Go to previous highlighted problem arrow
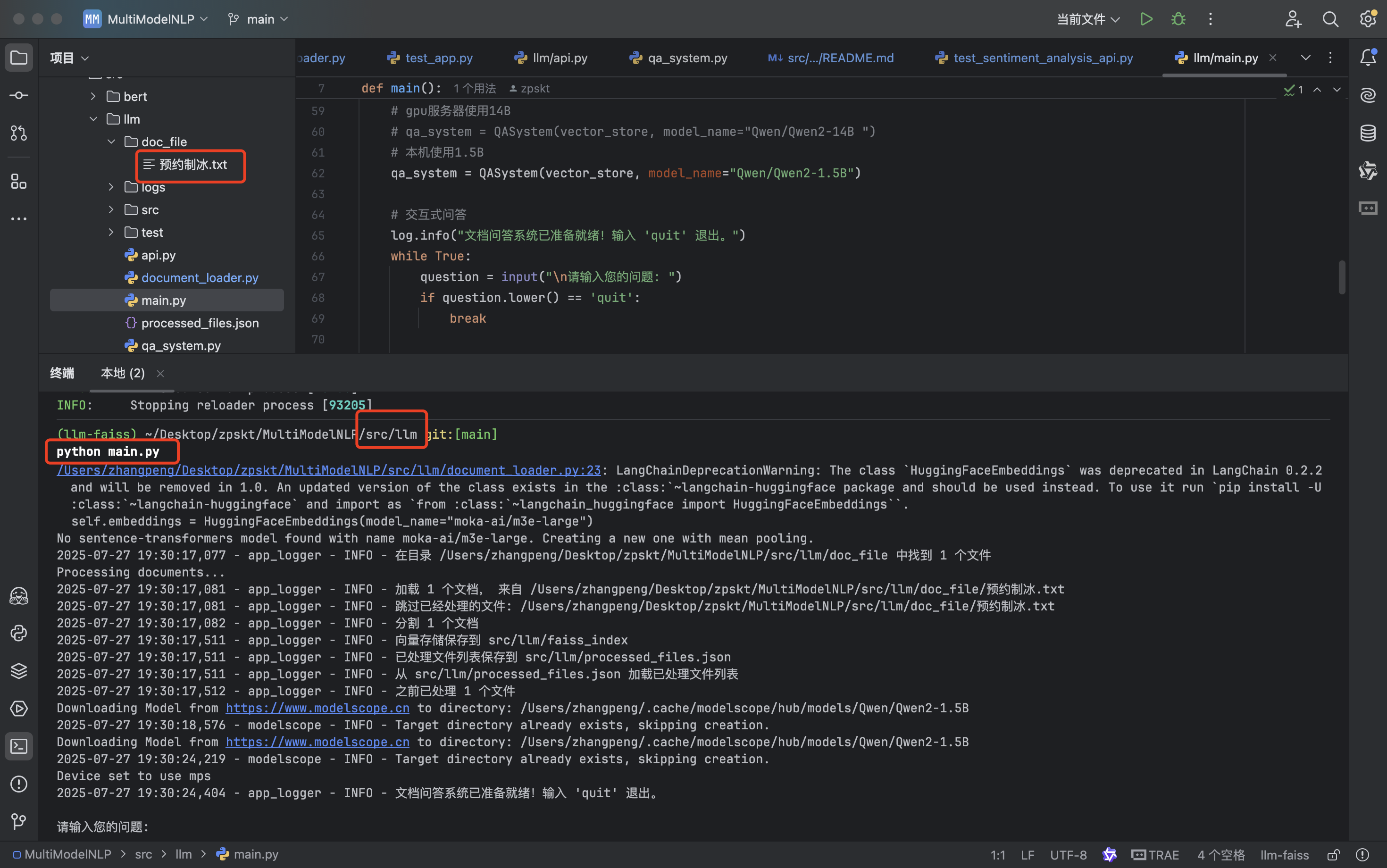Image resolution: width=1387 pixels, height=868 pixels. [x=1318, y=90]
